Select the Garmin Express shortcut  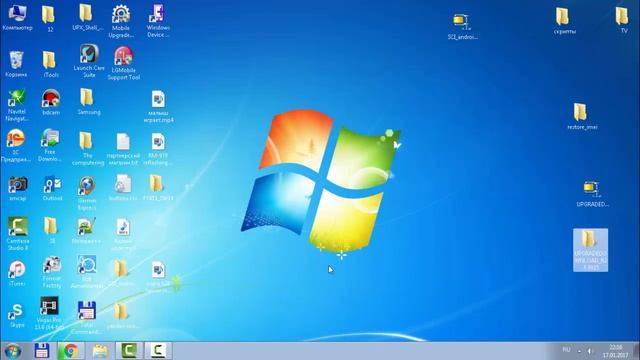coord(87,193)
